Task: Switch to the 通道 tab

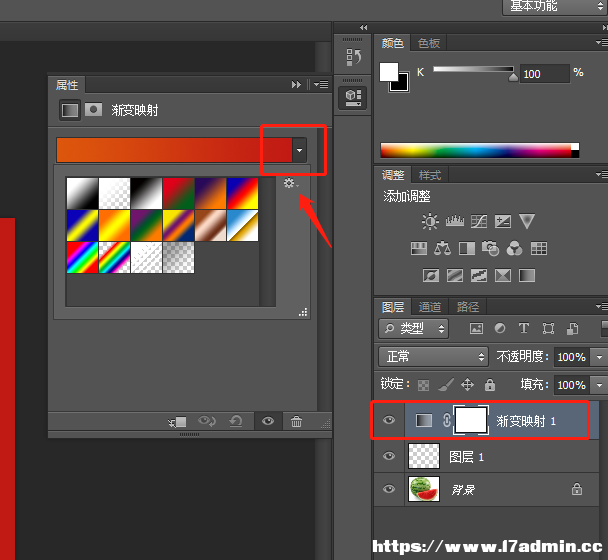Action: tap(430, 307)
